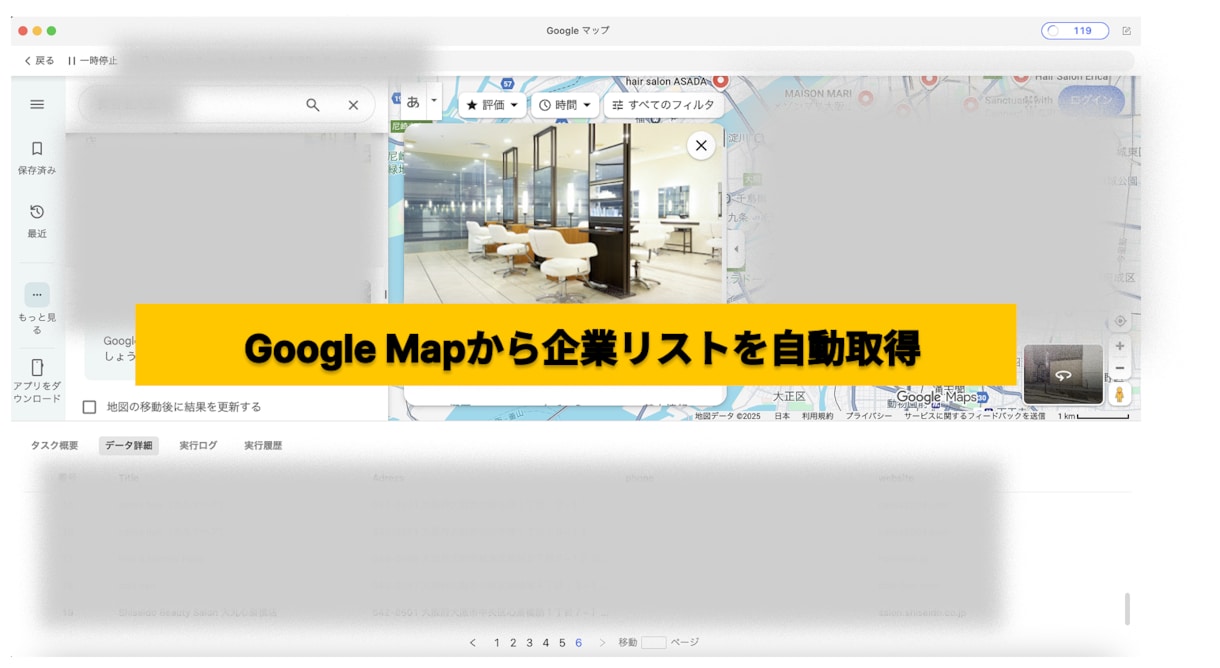The height and width of the screenshot is (668, 1220).
Task: Select current page 6 in pagination
Action: point(579,643)
